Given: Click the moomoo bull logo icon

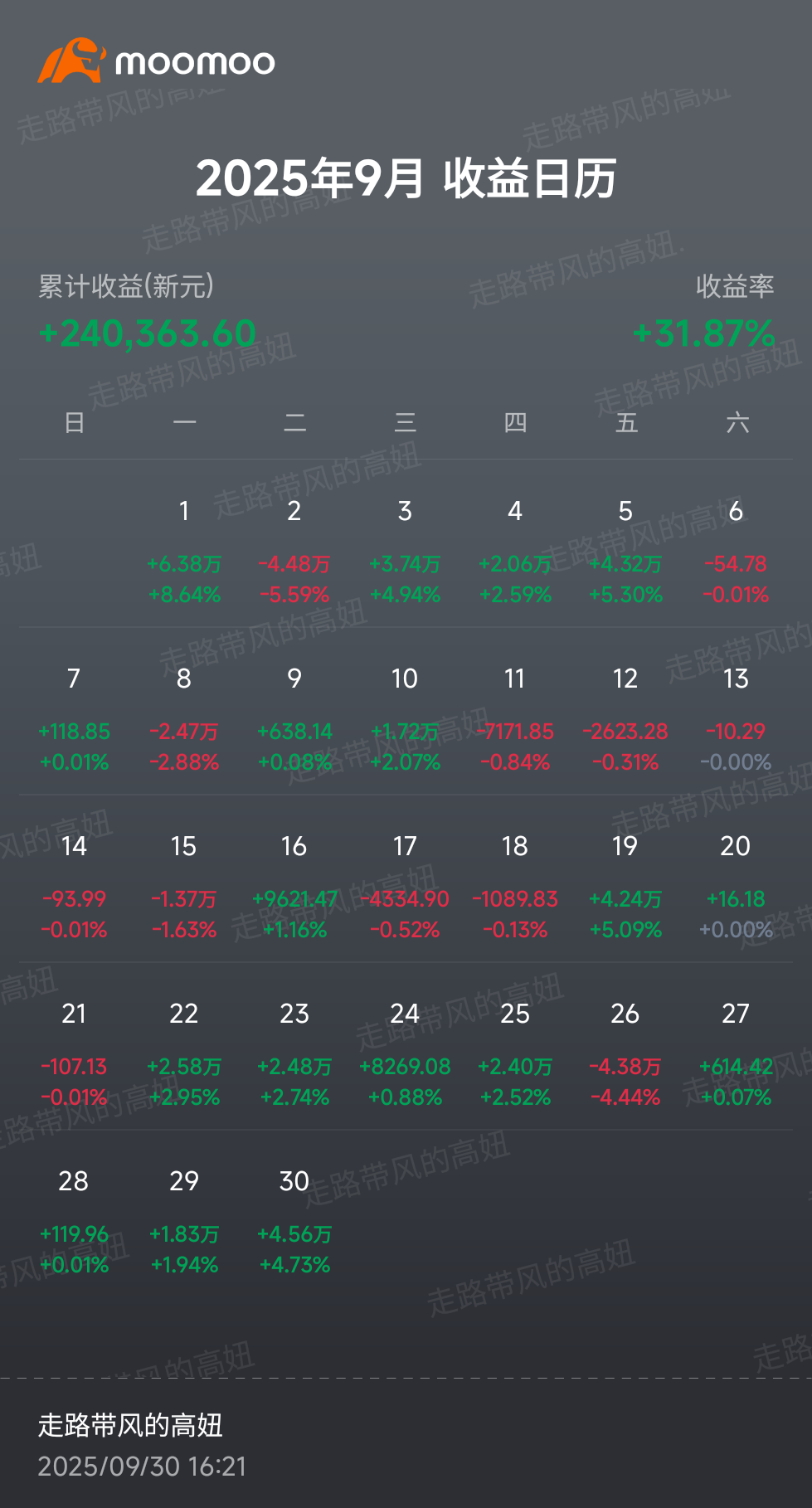Looking at the screenshot, I should (x=71, y=61).
